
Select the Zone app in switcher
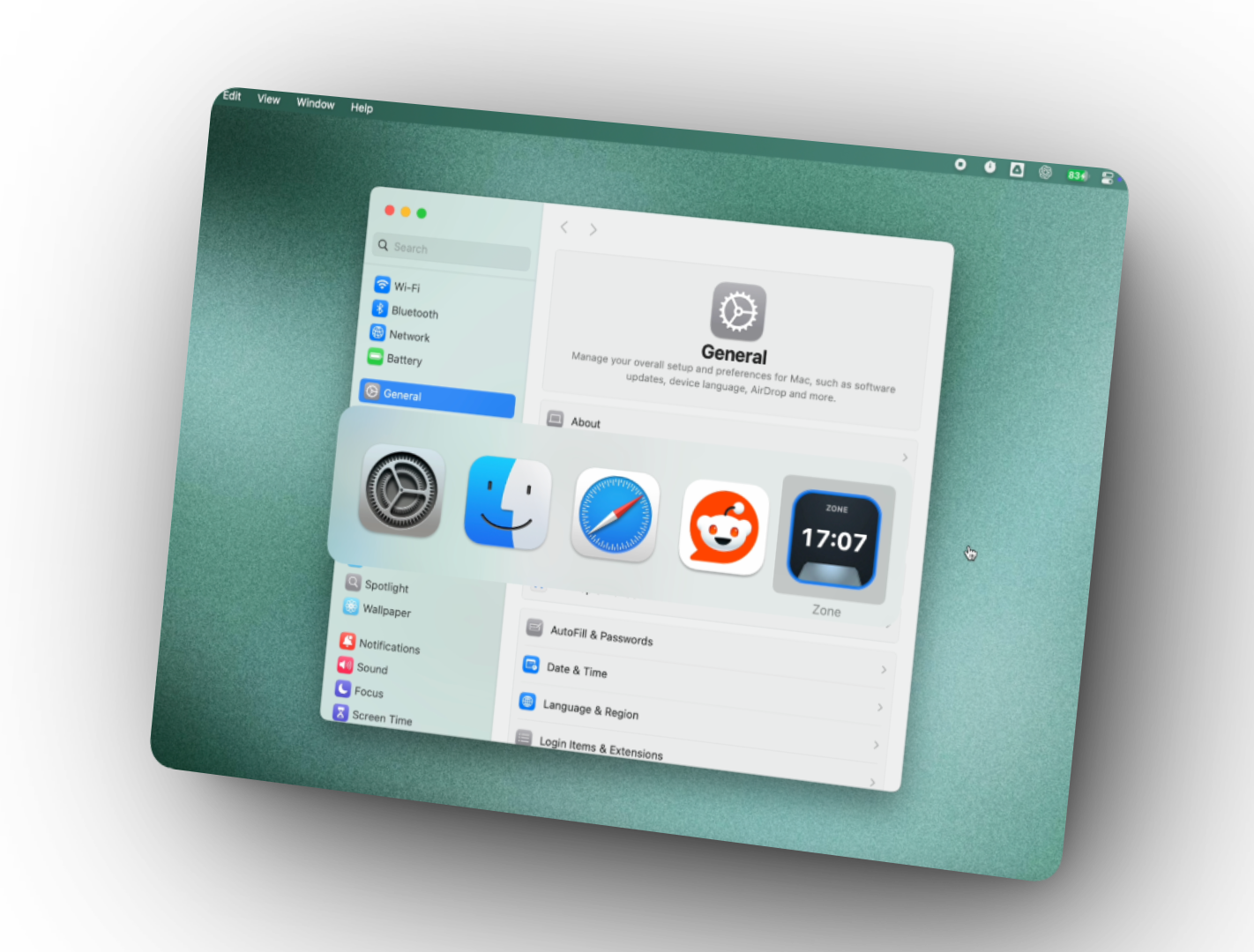pyautogui.click(x=833, y=539)
